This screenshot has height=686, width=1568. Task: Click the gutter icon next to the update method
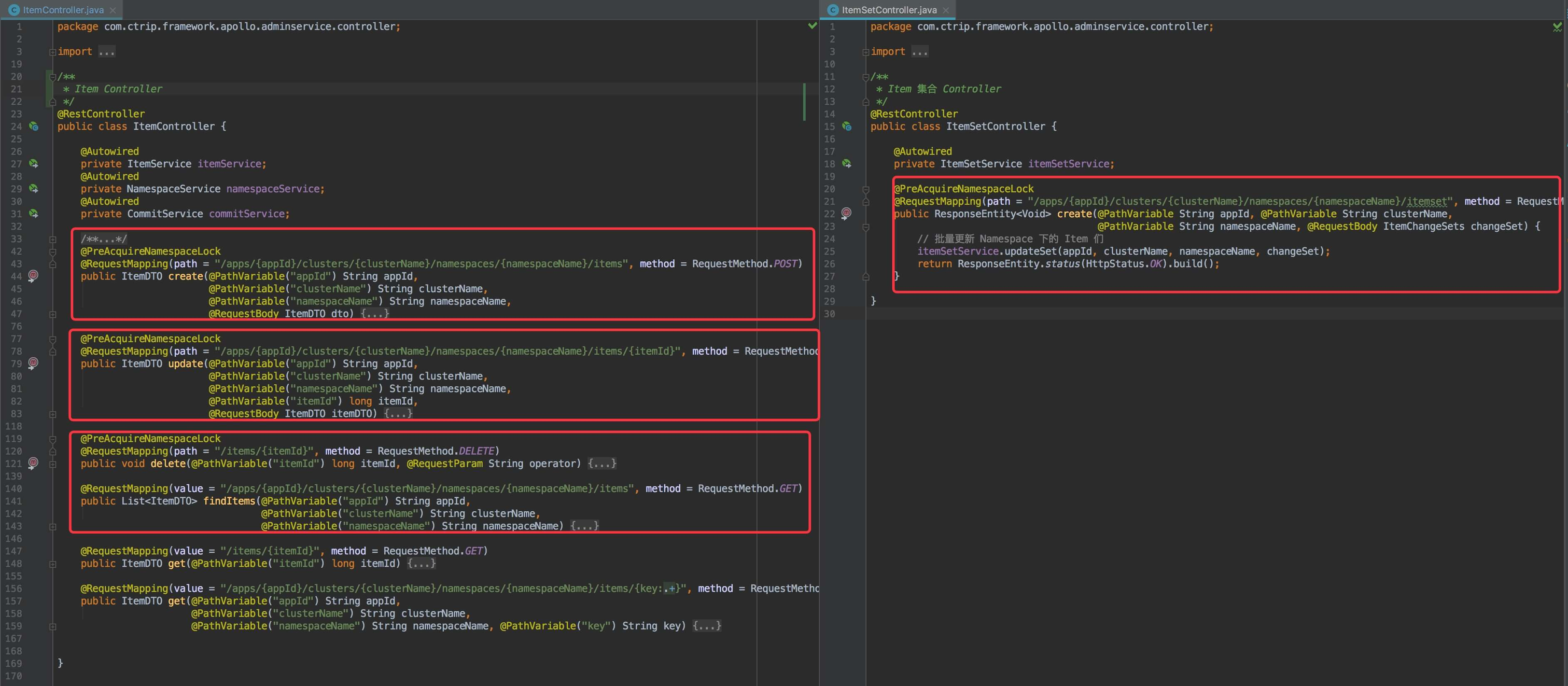[34, 363]
